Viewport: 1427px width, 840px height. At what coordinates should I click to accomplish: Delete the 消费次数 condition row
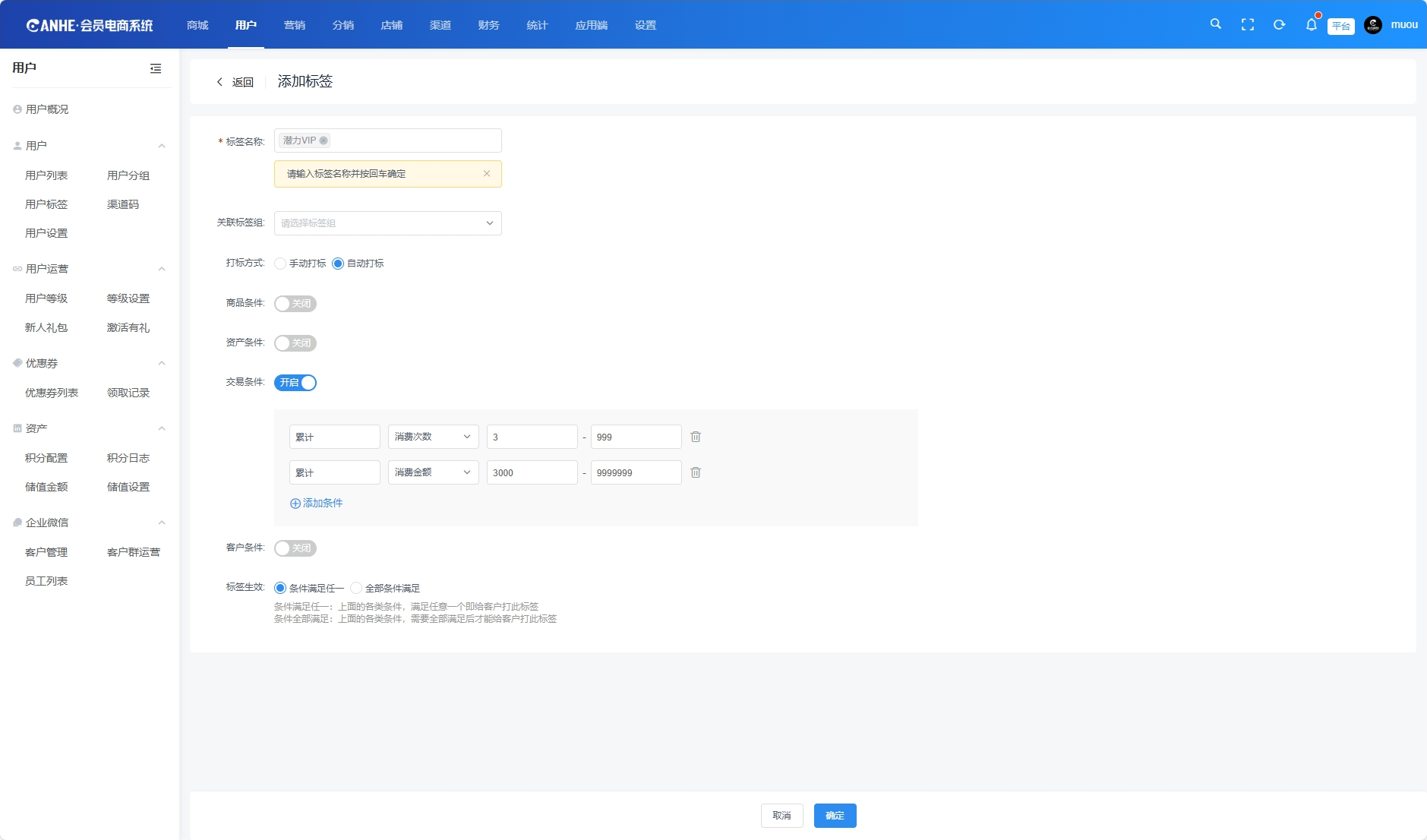point(695,437)
